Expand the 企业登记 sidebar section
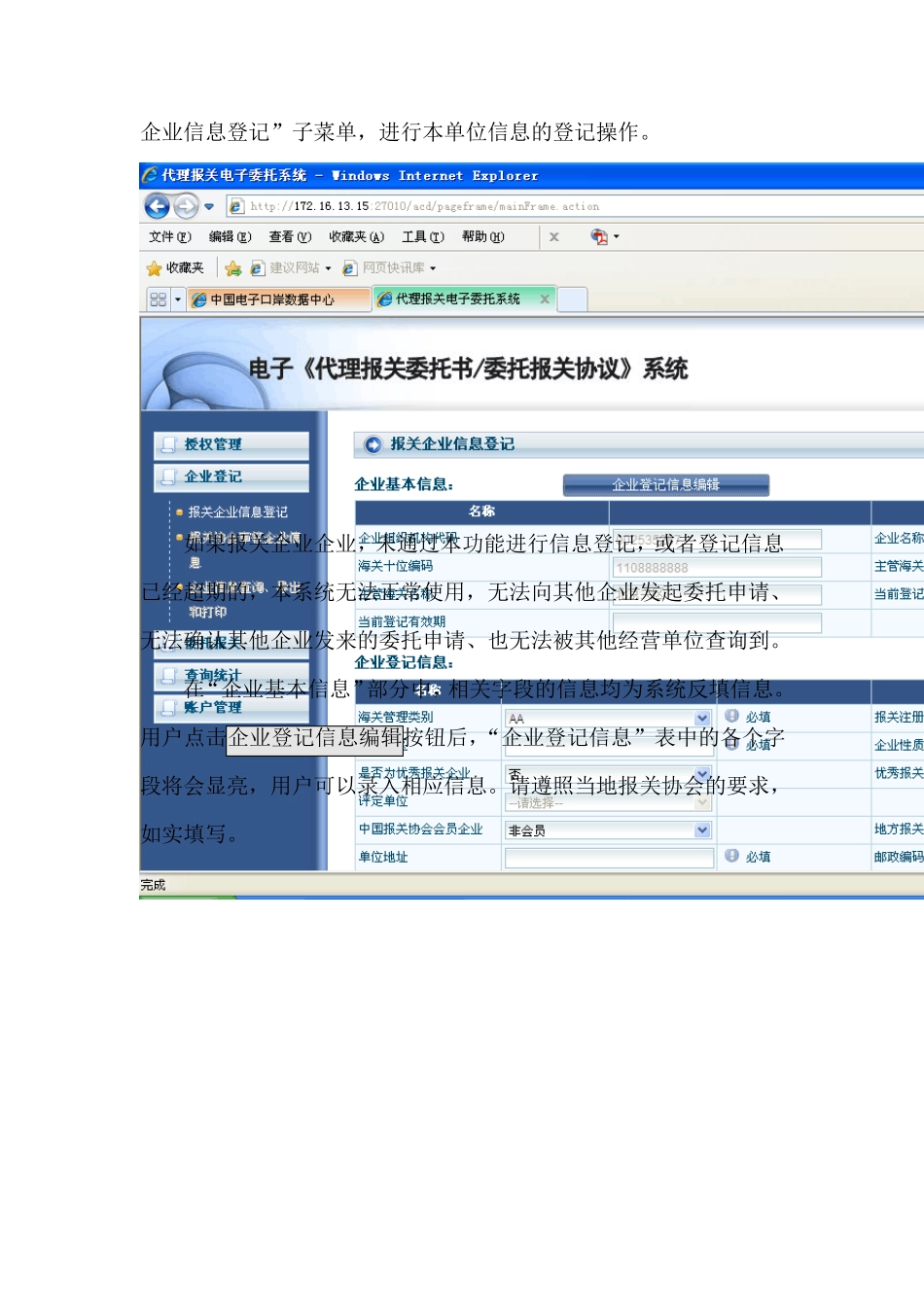Screen dimensions: 924x1307 coord(231,477)
